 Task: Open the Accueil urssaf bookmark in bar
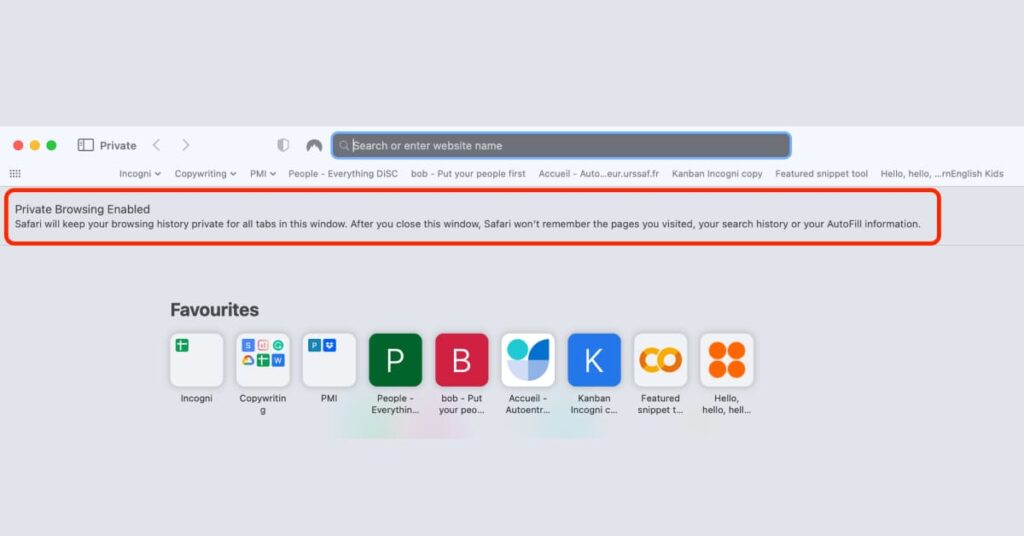[x=598, y=173]
